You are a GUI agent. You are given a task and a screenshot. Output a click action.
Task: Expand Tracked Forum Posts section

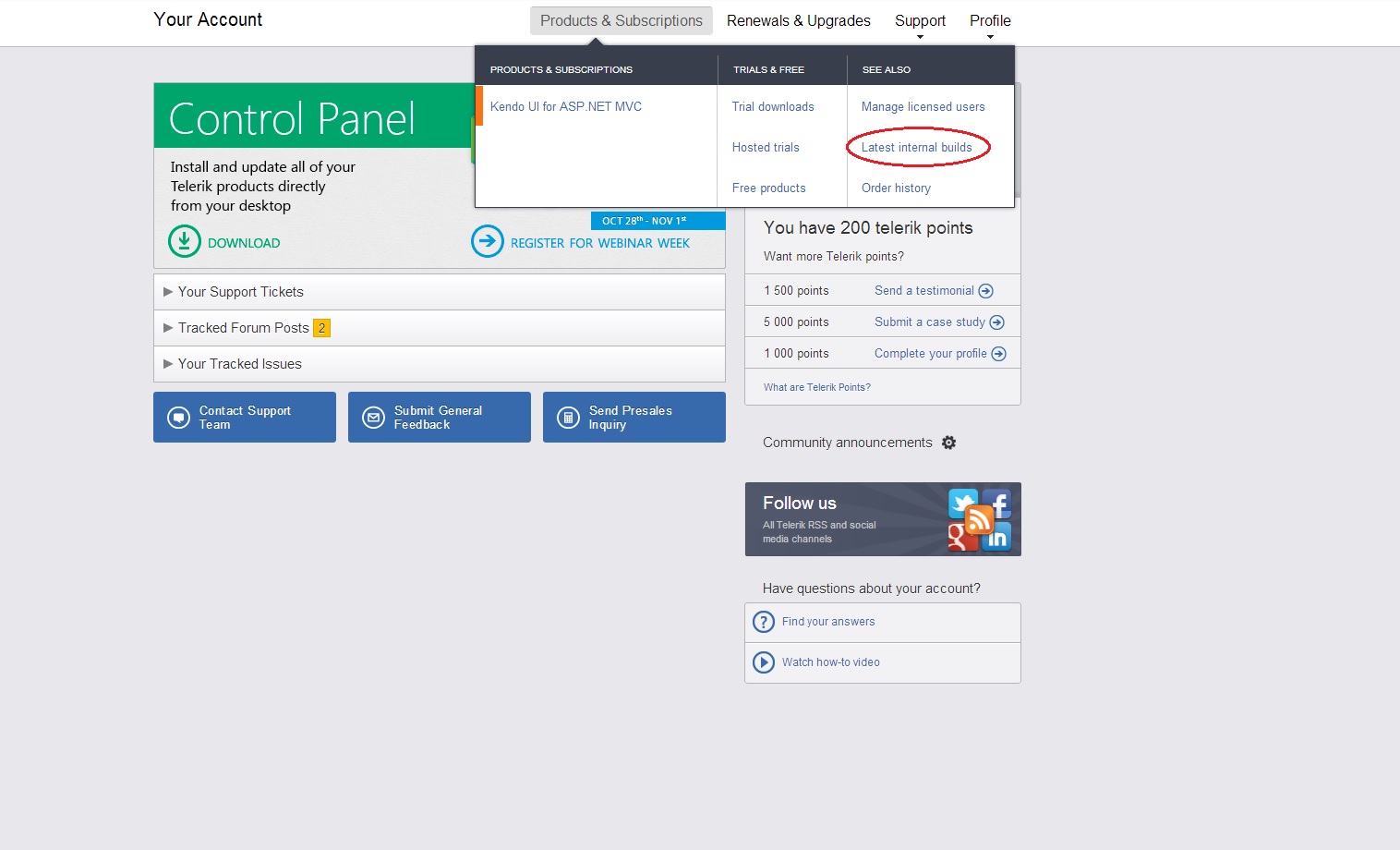pyautogui.click(x=440, y=328)
